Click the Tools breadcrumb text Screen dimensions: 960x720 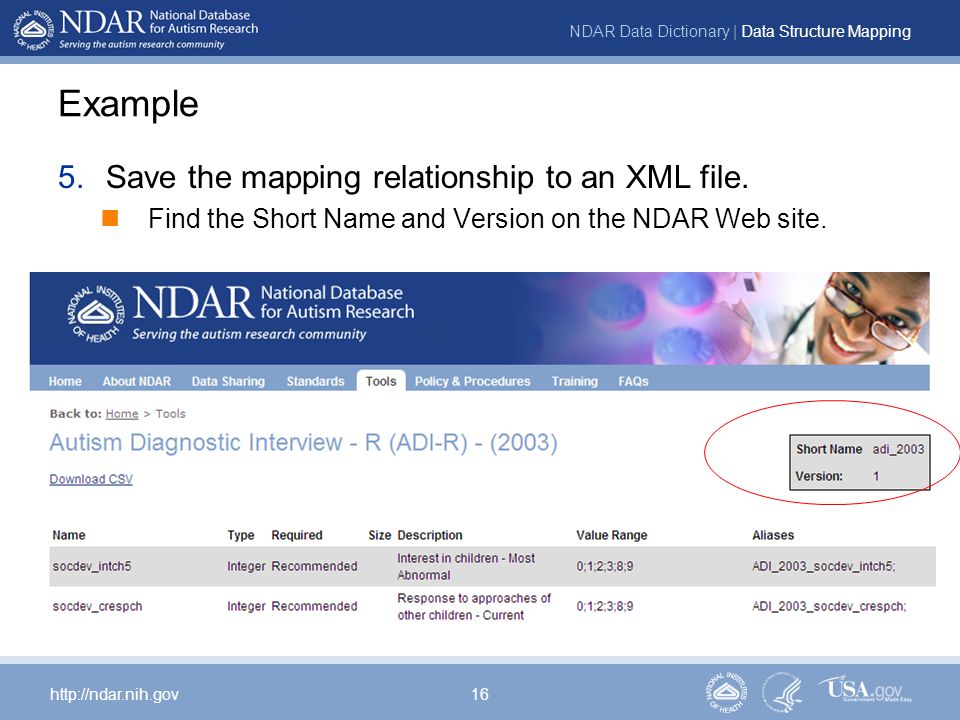click(x=170, y=414)
